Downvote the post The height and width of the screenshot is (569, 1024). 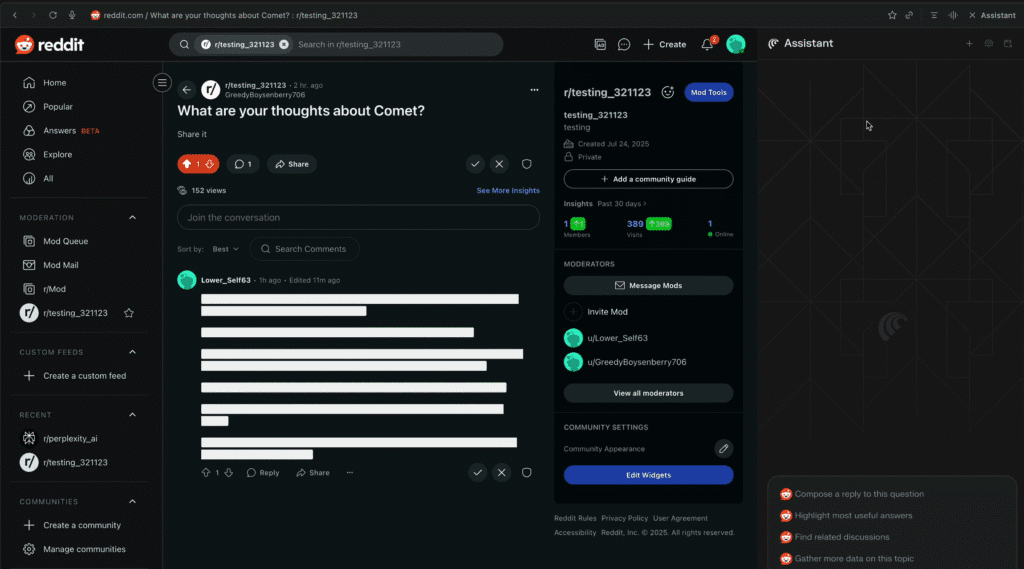click(210, 164)
